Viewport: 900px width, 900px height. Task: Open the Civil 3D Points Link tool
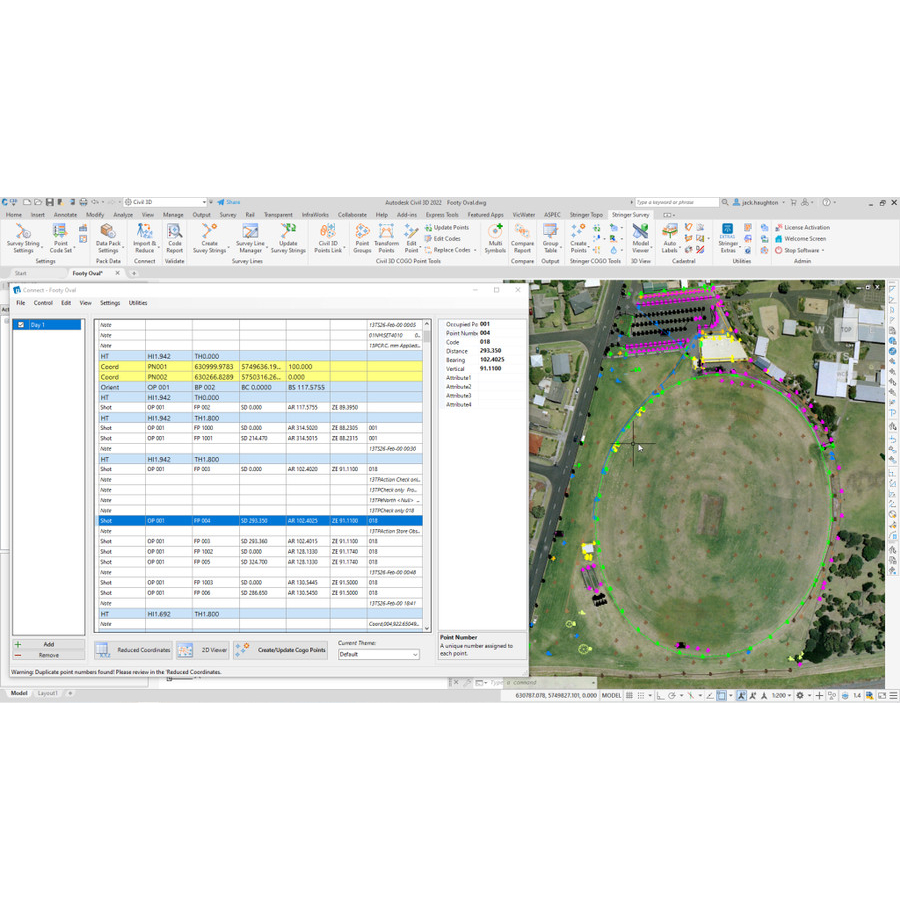(328, 238)
